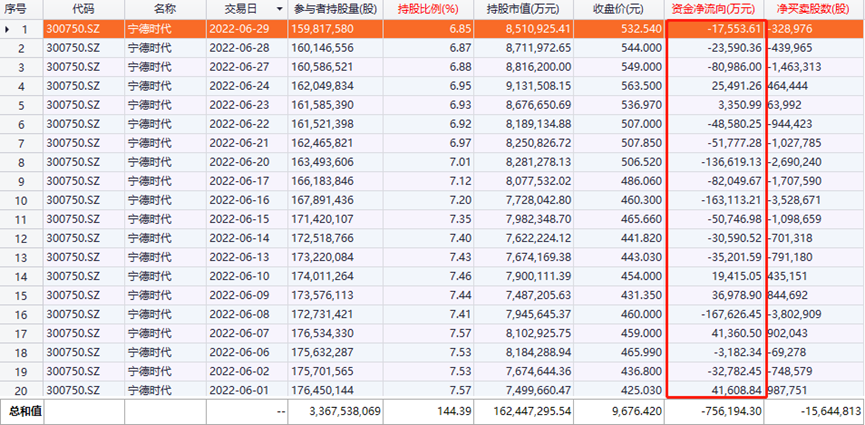Click date cell 2022-06-06
This screenshot has width=865, height=425.
[238, 352]
